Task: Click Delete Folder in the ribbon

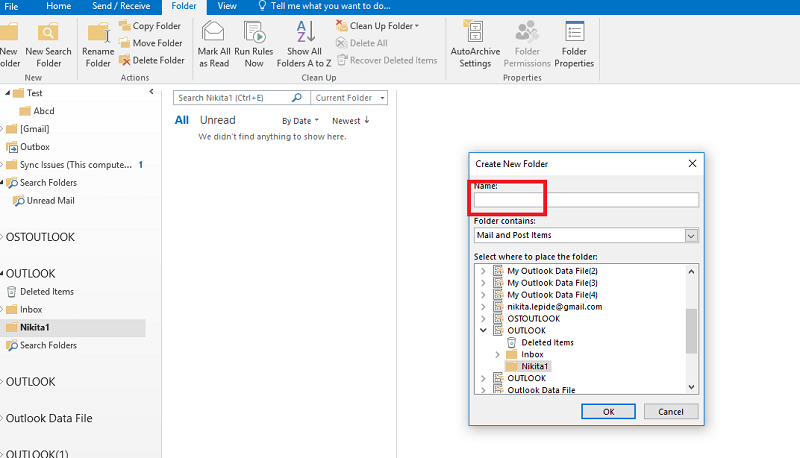Action: (x=152, y=60)
